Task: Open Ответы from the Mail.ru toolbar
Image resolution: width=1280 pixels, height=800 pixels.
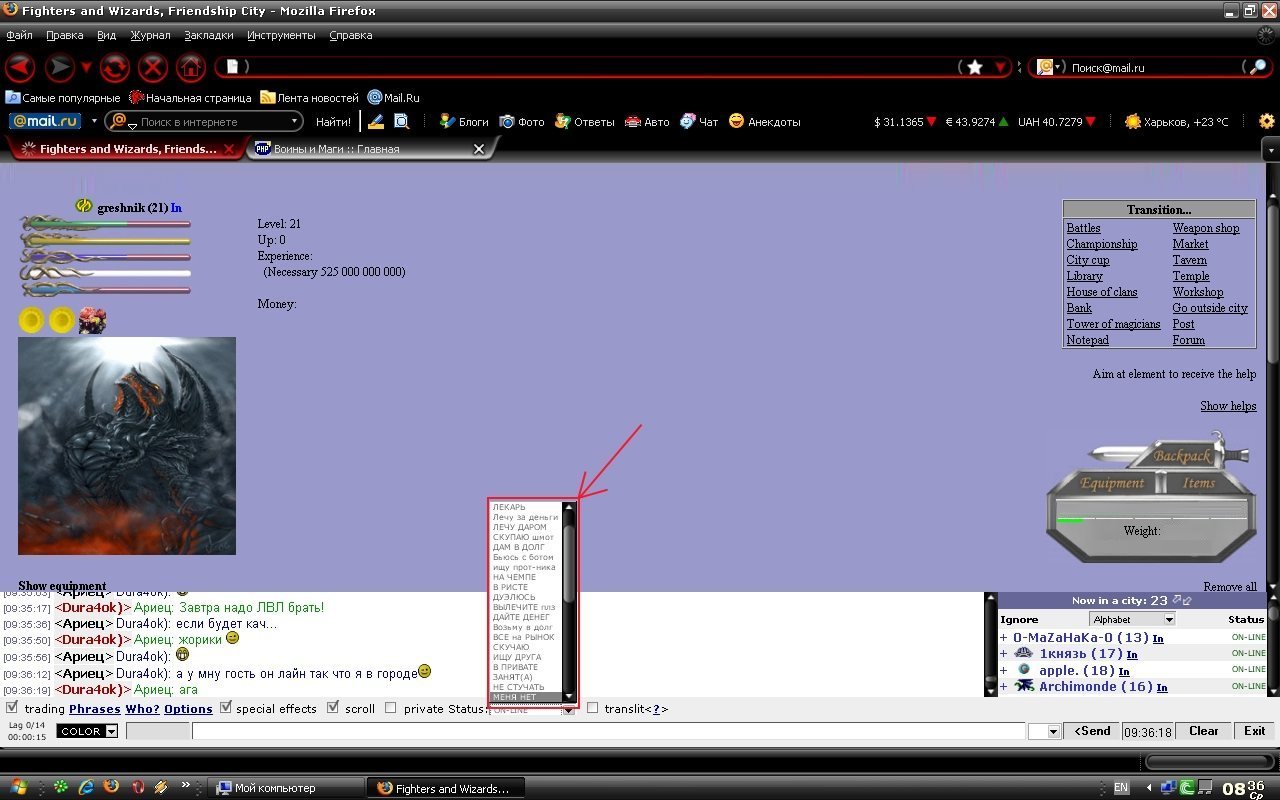Action: click(x=585, y=122)
